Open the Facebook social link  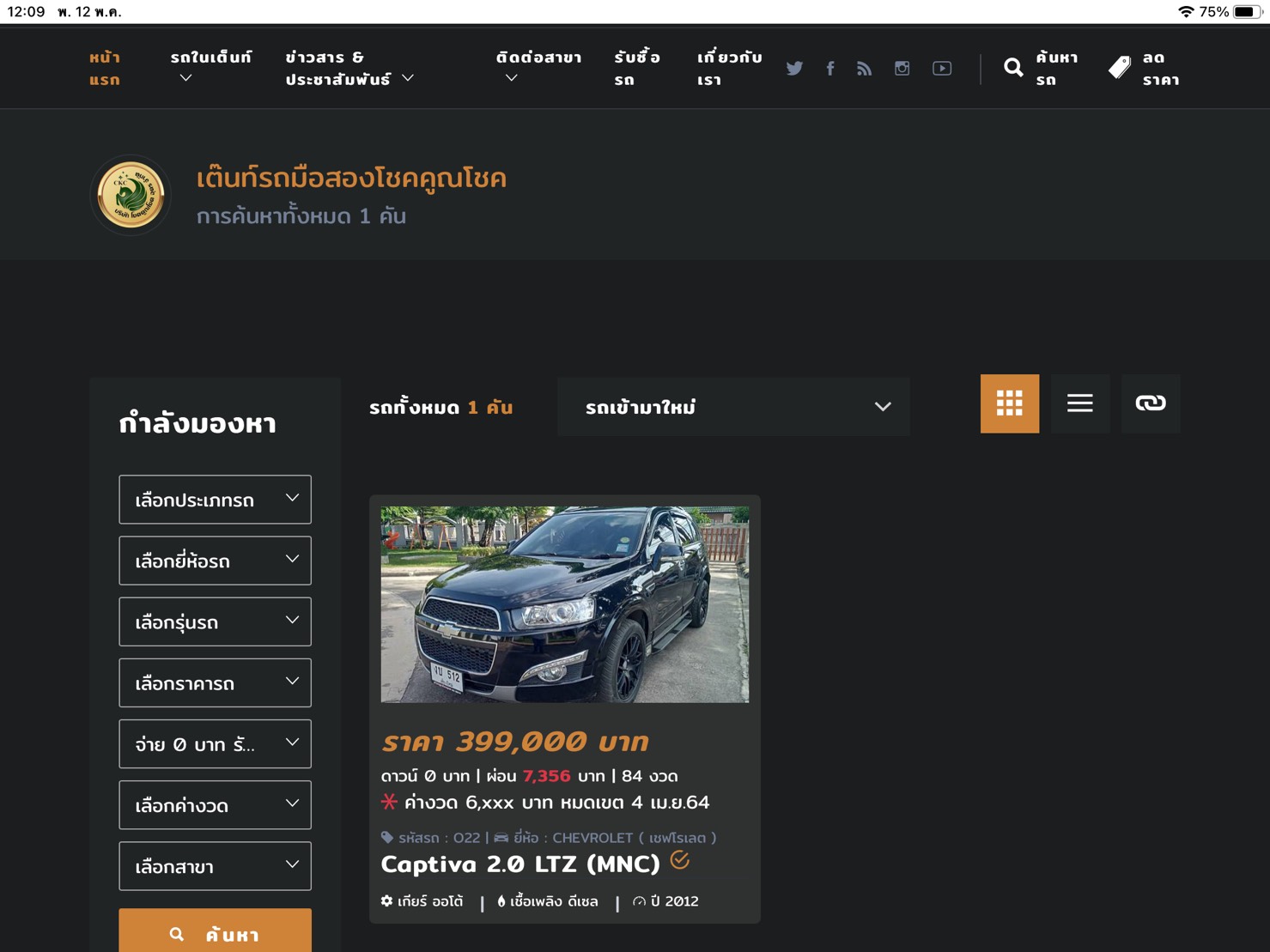(830, 68)
